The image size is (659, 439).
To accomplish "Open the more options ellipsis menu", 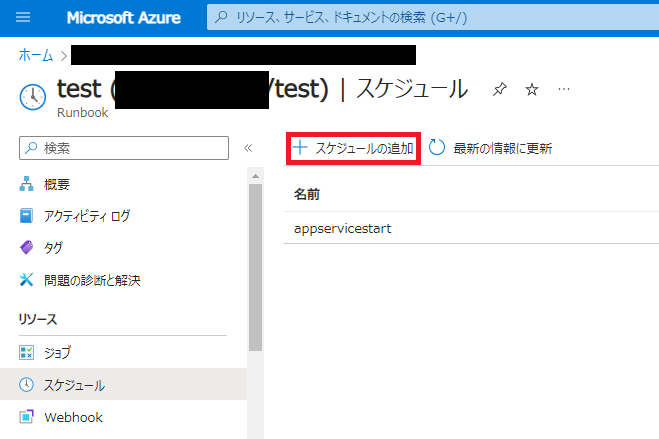I will pyautogui.click(x=564, y=89).
